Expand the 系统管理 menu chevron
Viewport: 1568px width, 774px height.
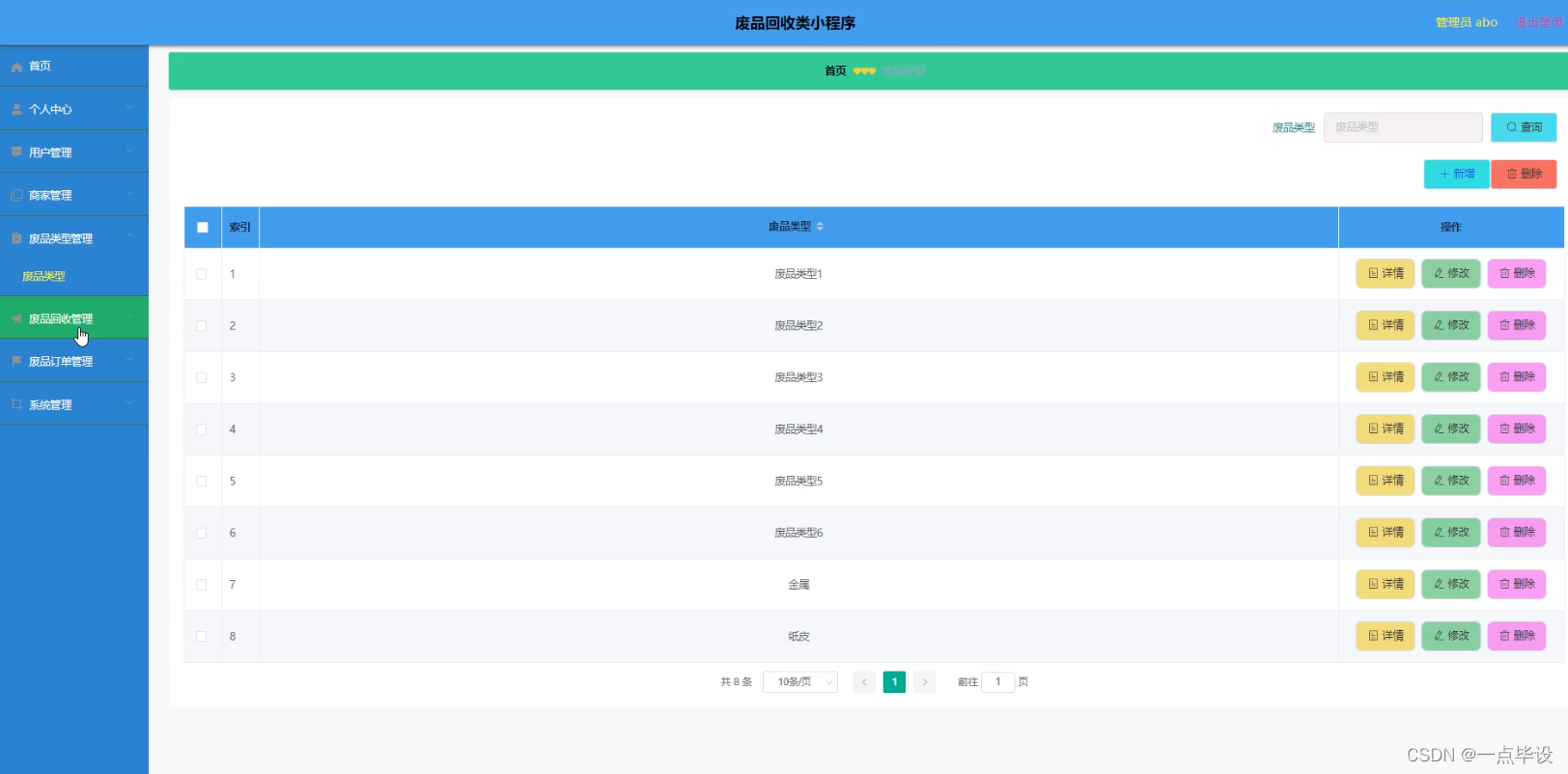pyautogui.click(x=130, y=402)
